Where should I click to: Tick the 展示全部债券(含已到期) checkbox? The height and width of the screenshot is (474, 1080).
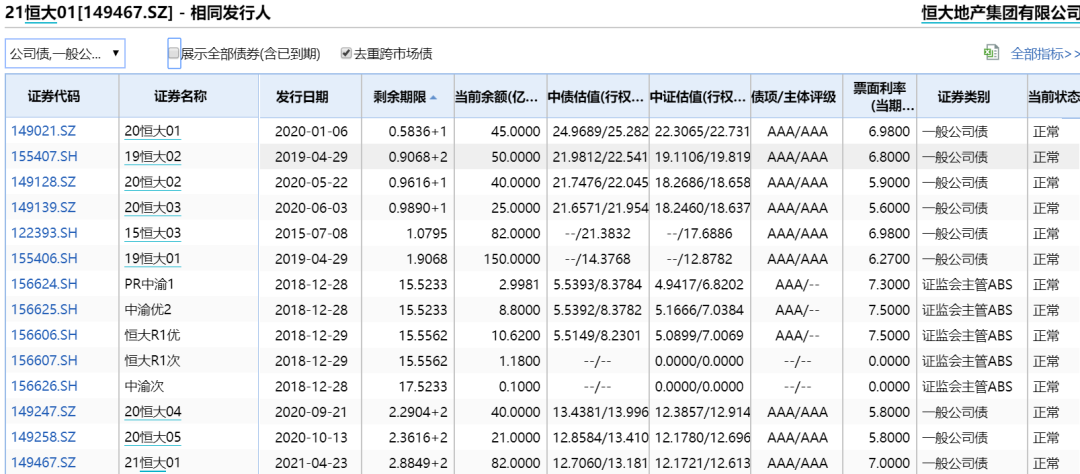pos(174,53)
